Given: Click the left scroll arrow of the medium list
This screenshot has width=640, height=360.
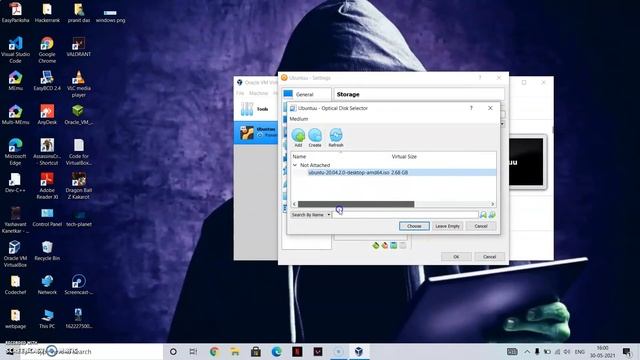Looking at the screenshot, I should (294, 204).
